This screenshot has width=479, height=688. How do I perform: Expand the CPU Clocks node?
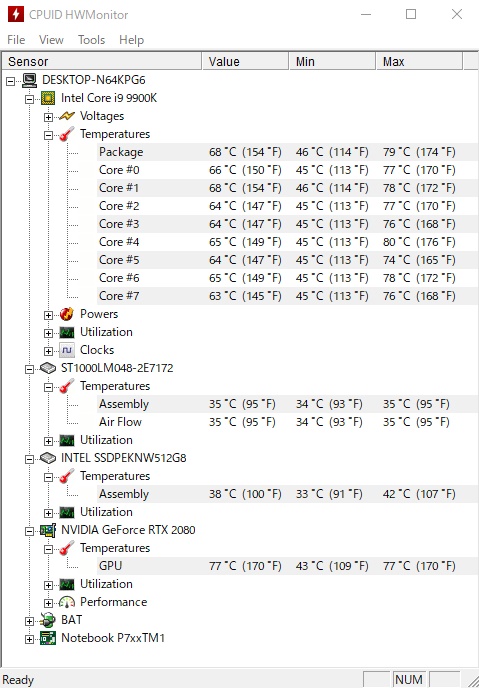[x=48, y=351]
